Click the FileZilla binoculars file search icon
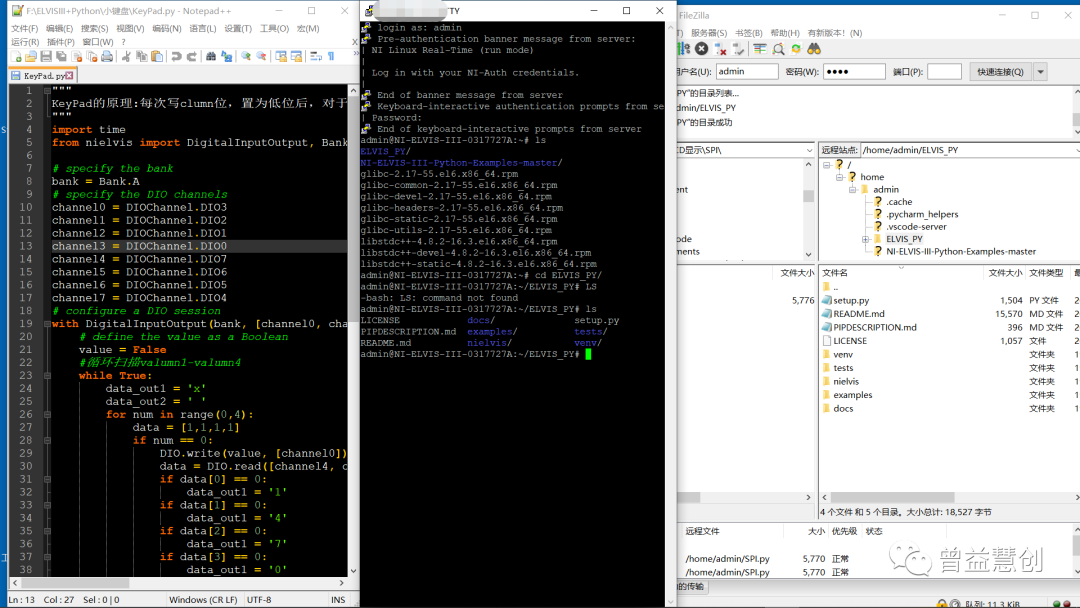This screenshot has height=608, width=1080. (x=814, y=48)
